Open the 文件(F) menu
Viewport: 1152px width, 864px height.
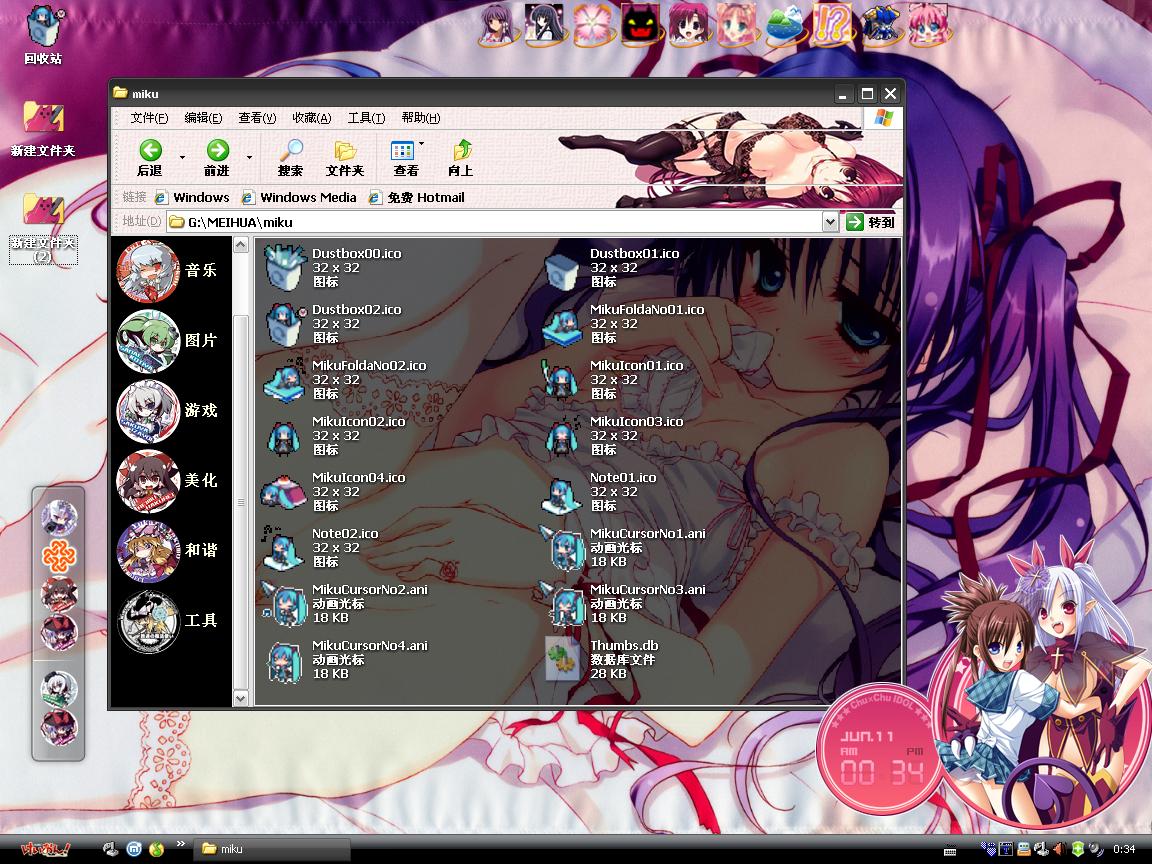click(x=149, y=118)
